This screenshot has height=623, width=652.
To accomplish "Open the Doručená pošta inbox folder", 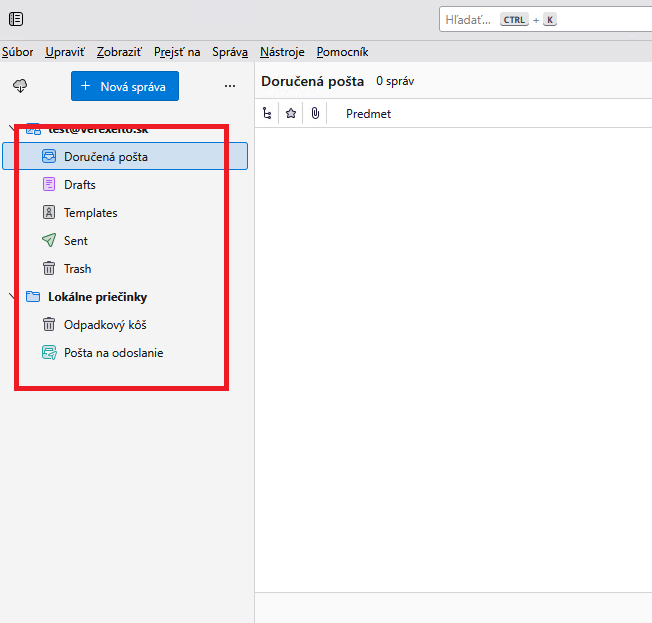I will click(x=105, y=156).
